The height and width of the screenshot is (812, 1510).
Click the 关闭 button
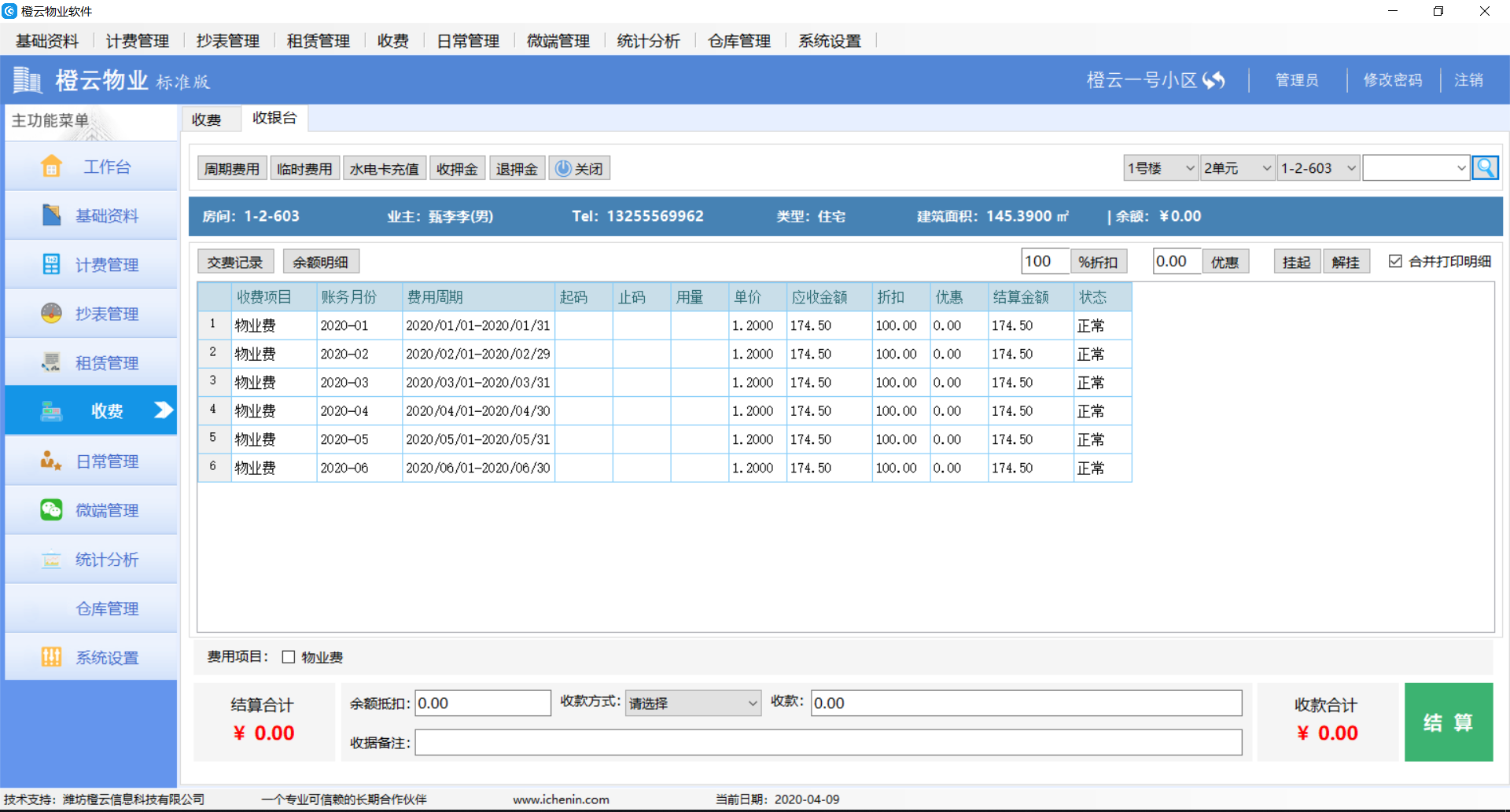click(x=580, y=168)
